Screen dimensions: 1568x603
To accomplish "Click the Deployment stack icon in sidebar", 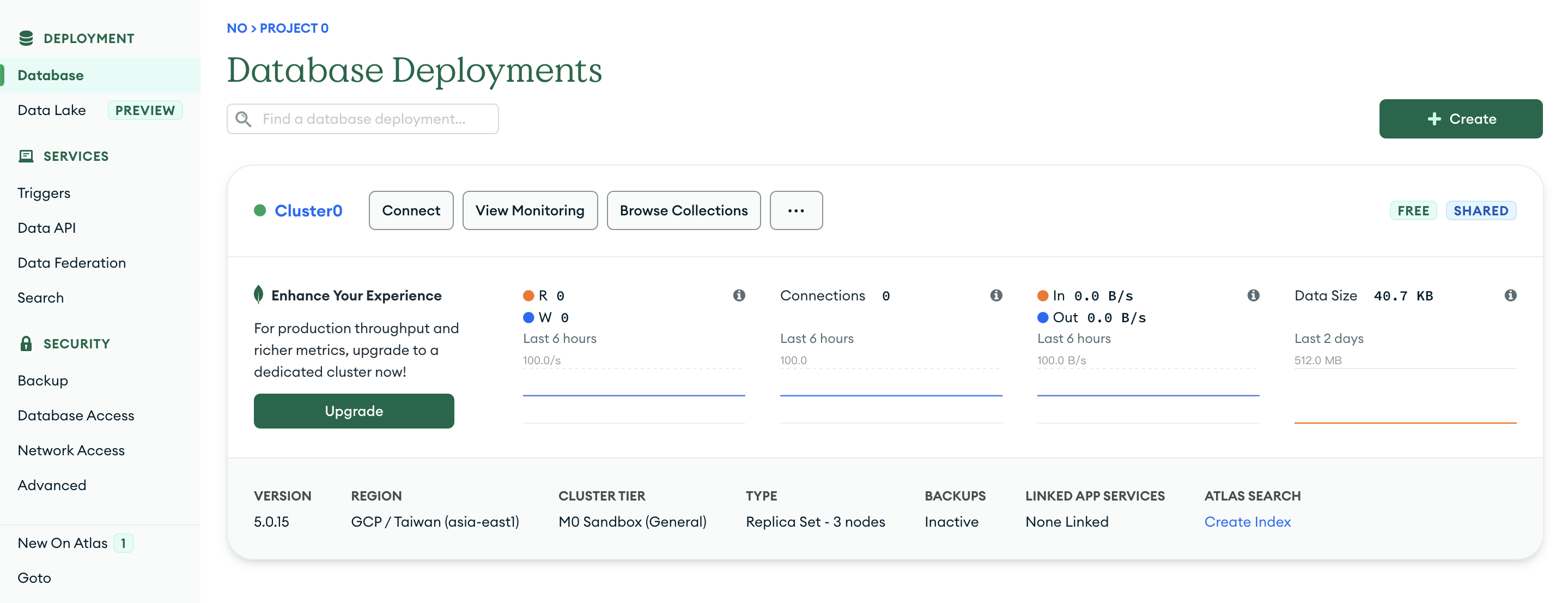I will [26, 38].
